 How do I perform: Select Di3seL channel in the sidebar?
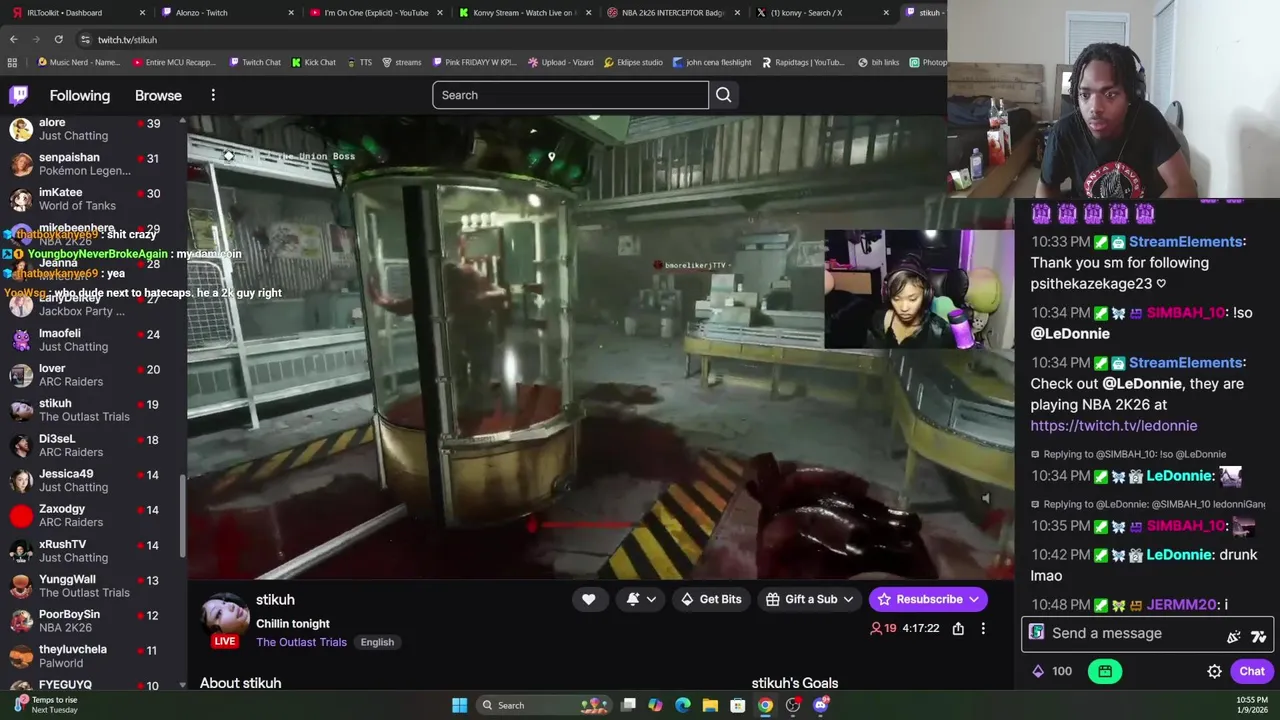point(91,445)
